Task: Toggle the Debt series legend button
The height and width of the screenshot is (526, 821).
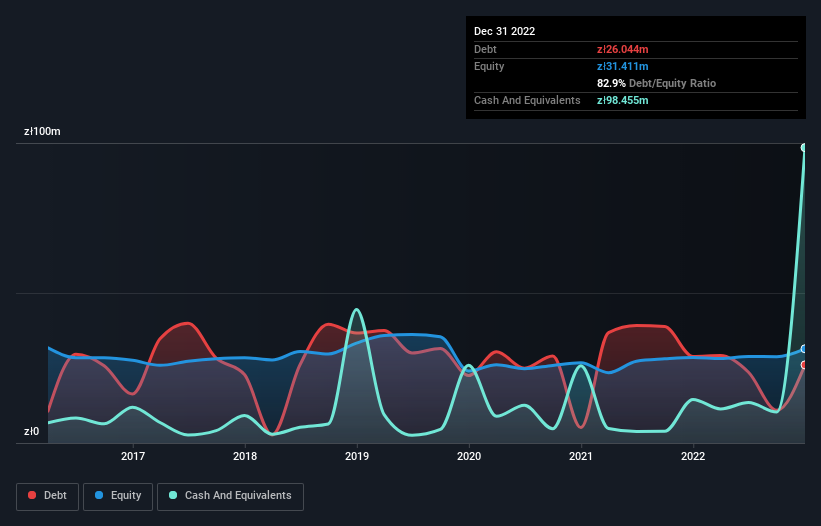Action: (x=48, y=496)
